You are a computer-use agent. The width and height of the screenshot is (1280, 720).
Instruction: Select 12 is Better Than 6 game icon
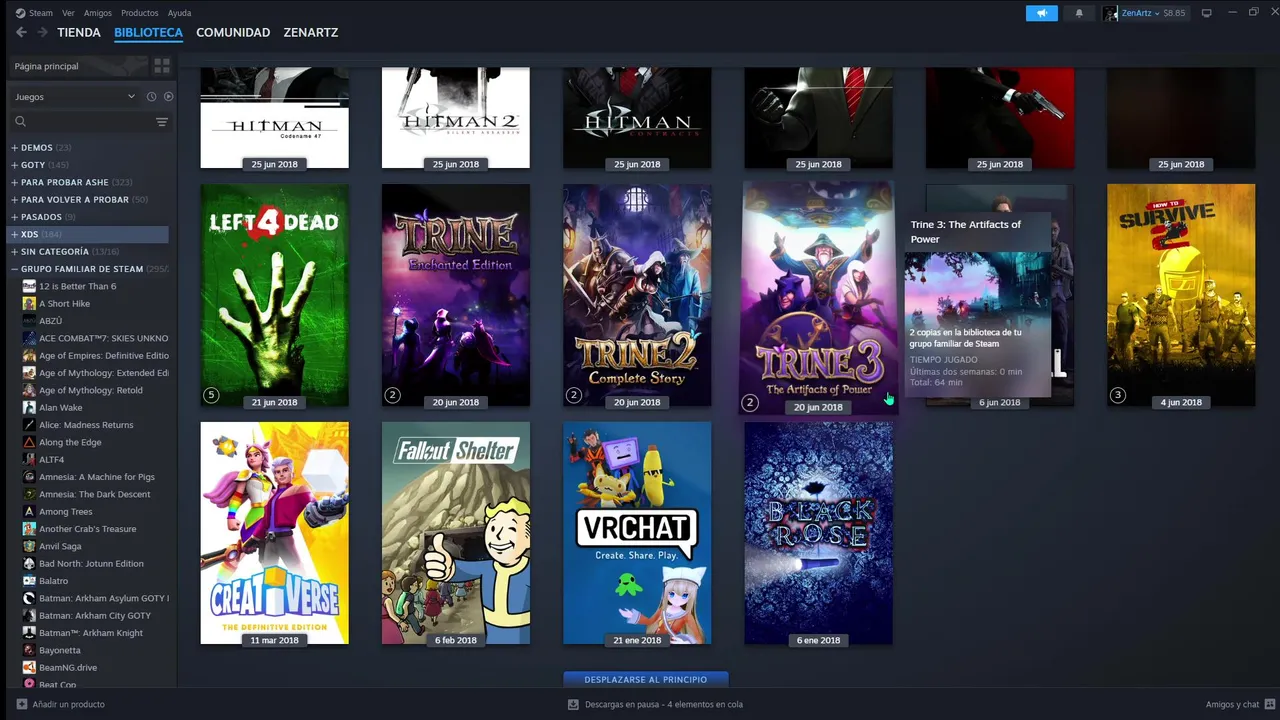29,286
